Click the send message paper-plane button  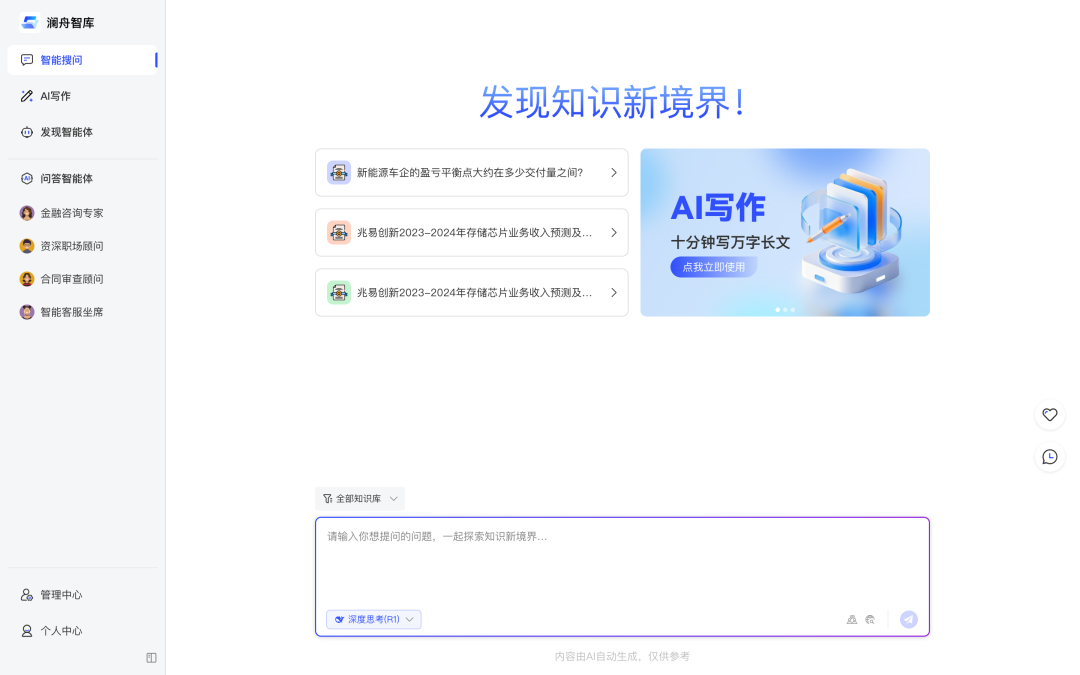pos(908,619)
